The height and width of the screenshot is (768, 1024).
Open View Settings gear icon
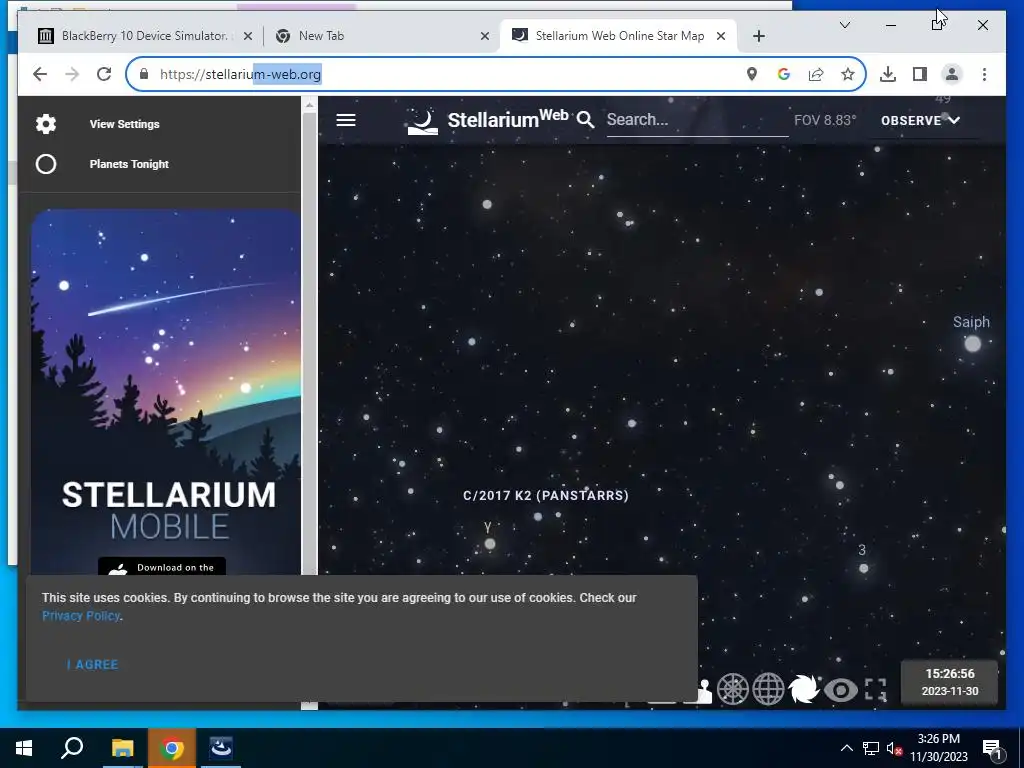tap(46, 124)
